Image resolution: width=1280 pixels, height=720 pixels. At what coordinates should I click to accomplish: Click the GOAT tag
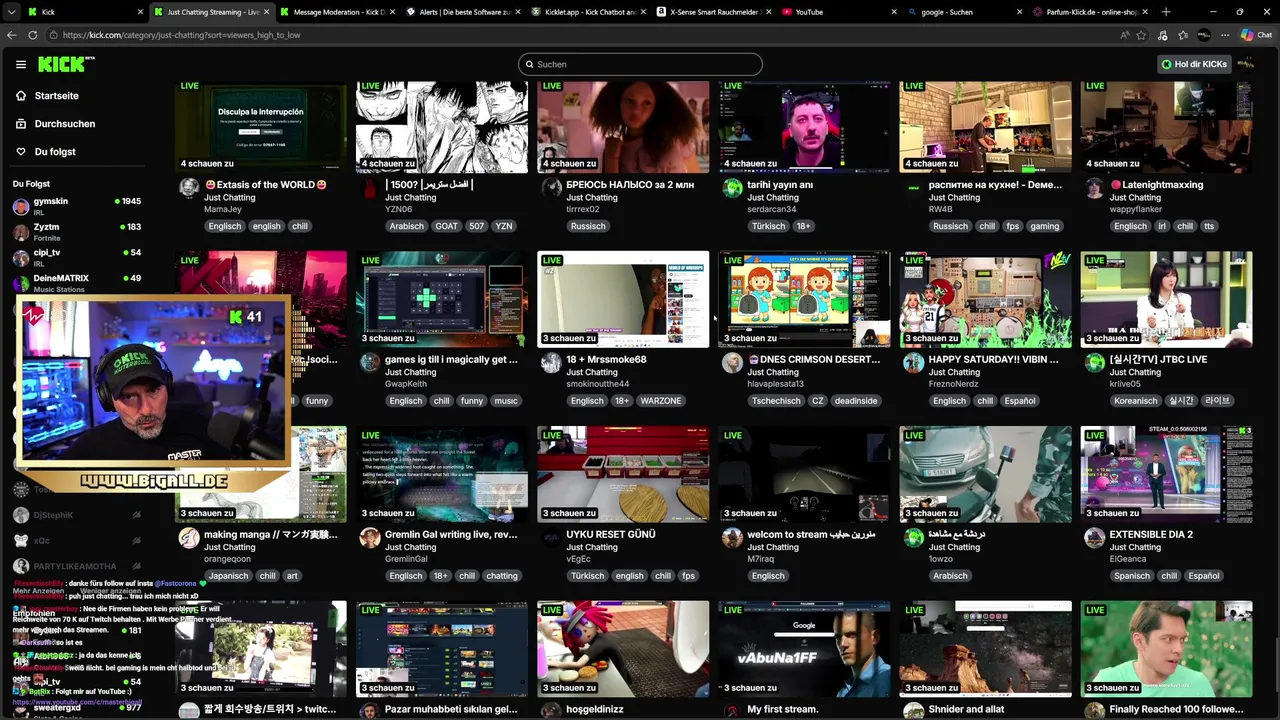point(446,226)
